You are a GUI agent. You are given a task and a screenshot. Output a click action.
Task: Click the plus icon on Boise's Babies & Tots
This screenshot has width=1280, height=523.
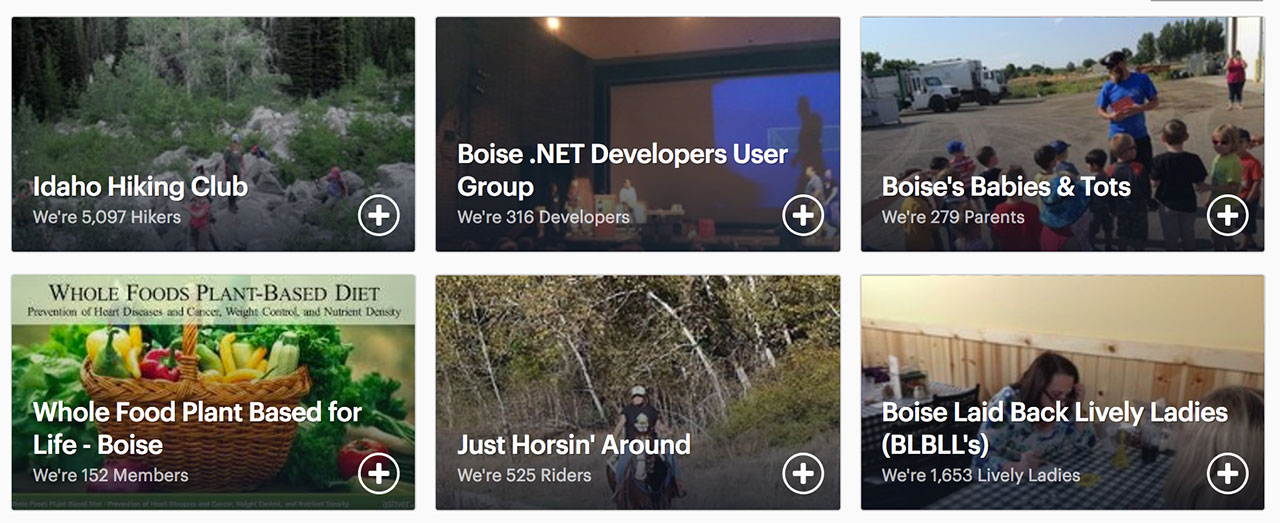tap(1227, 215)
